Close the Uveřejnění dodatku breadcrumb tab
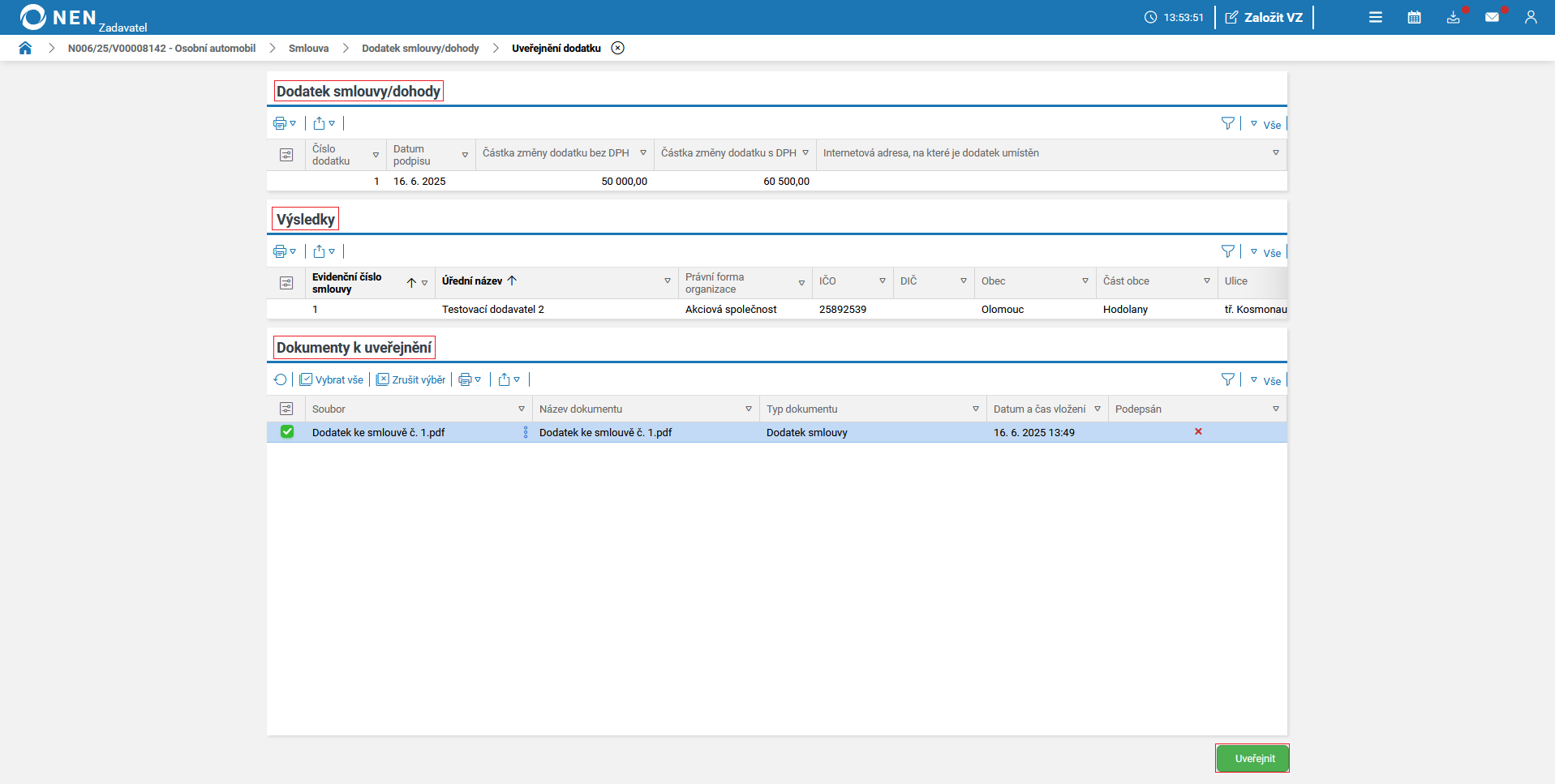 [618, 48]
